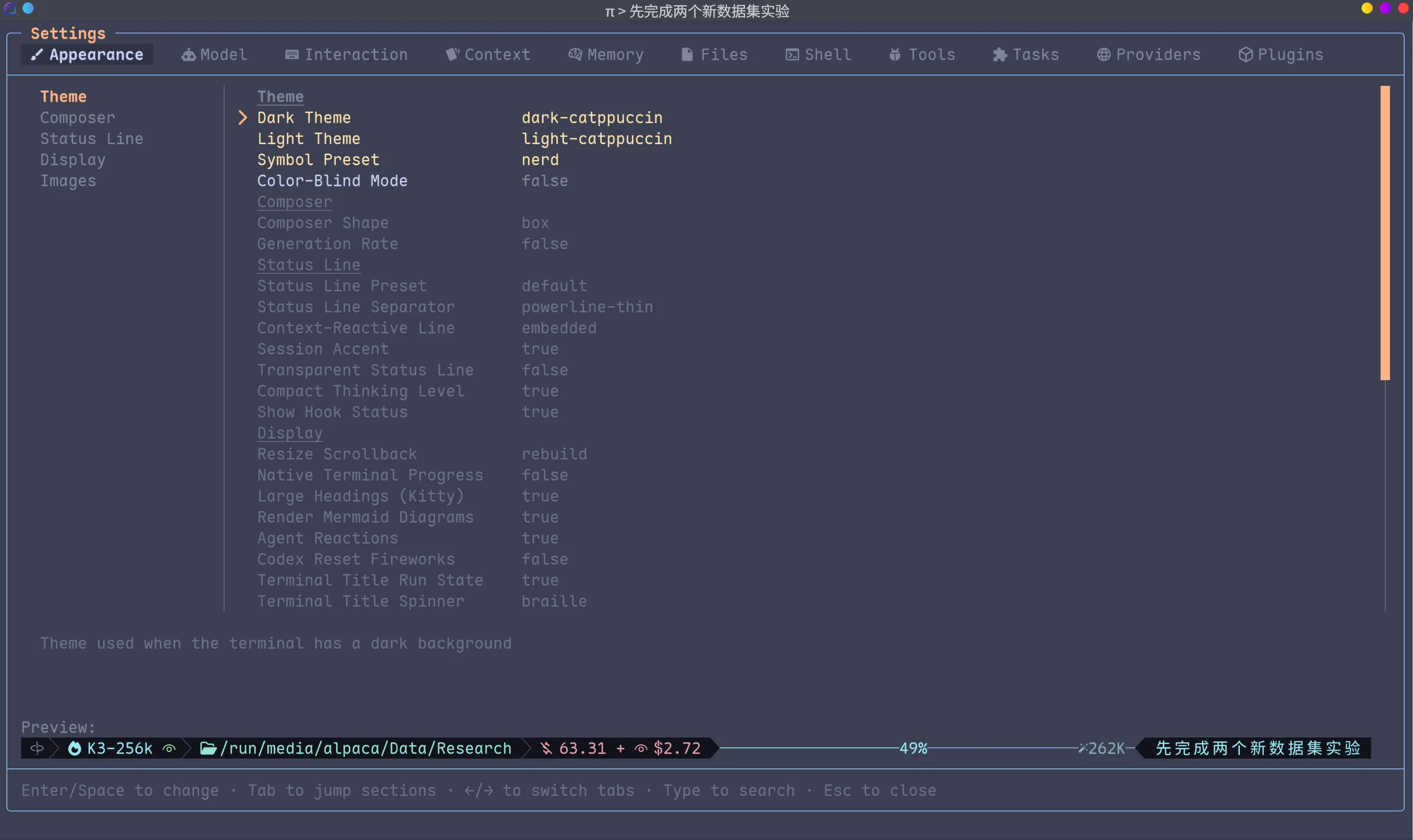Select the Resize Scrollback rebuild row
Image resolution: width=1413 pixels, height=840 pixels.
(x=422, y=454)
